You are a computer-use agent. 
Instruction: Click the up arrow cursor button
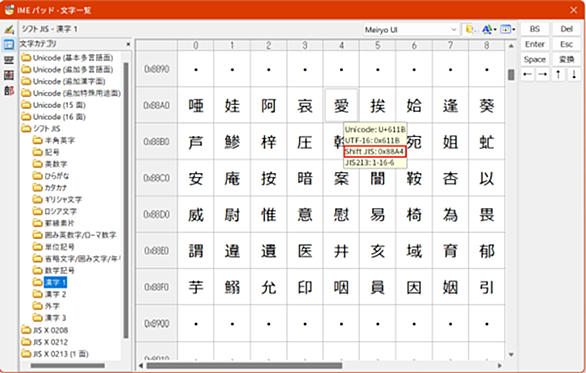coord(558,74)
